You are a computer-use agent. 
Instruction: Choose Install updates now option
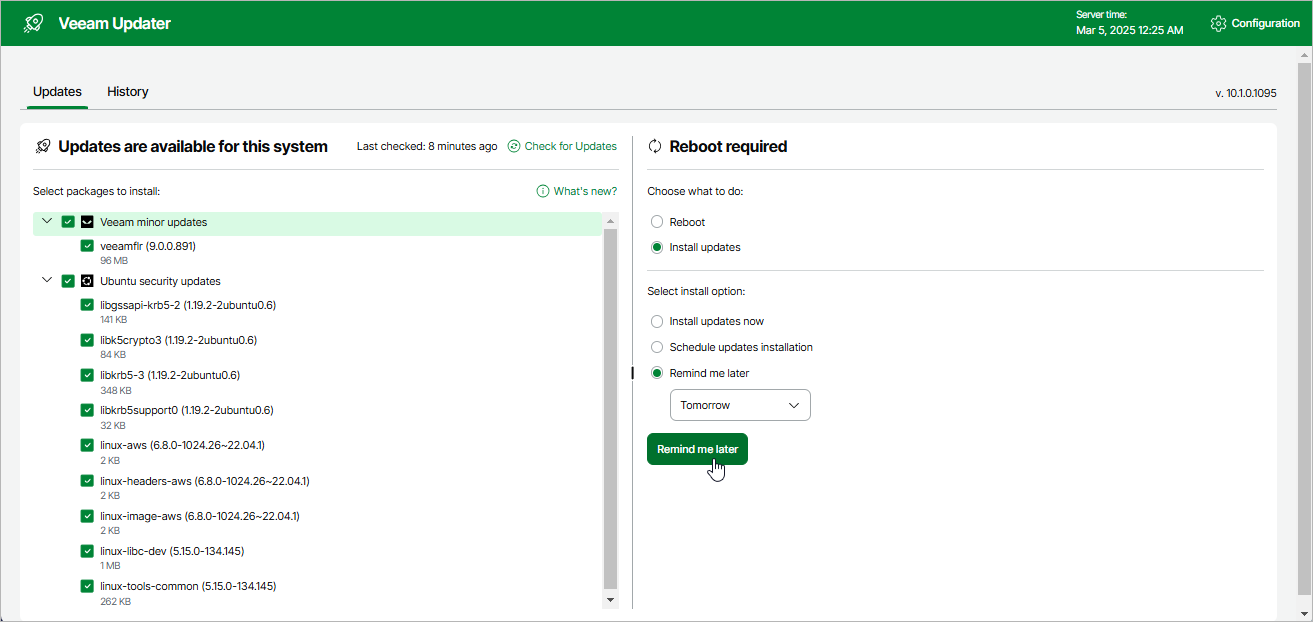(x=657, y=322)
